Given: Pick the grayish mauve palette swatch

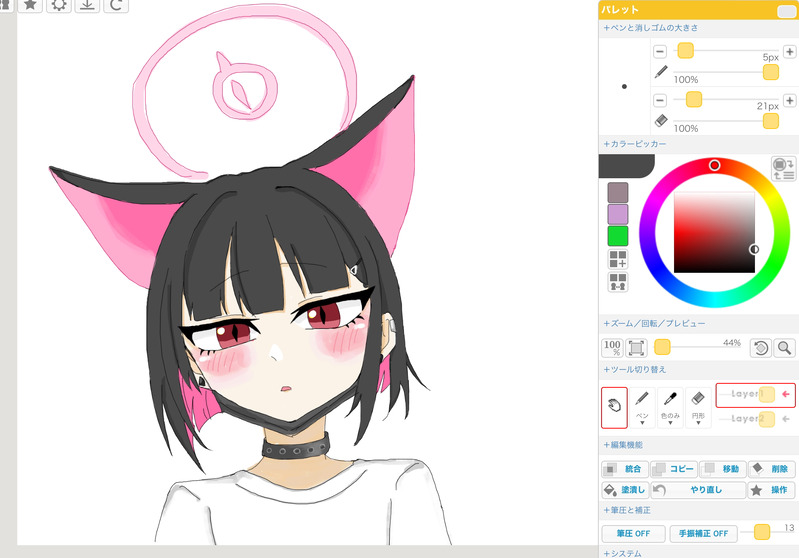Looking at the screenshot, I should coord(618,193).
